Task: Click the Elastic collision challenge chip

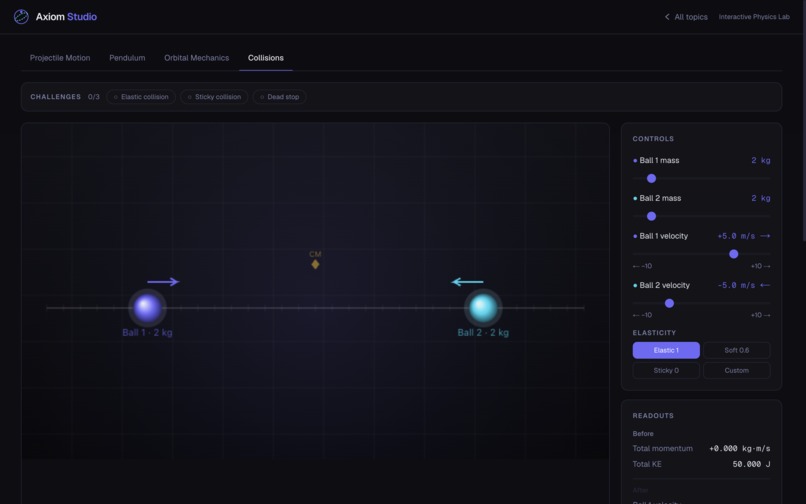Action: [x=141, y=97]
